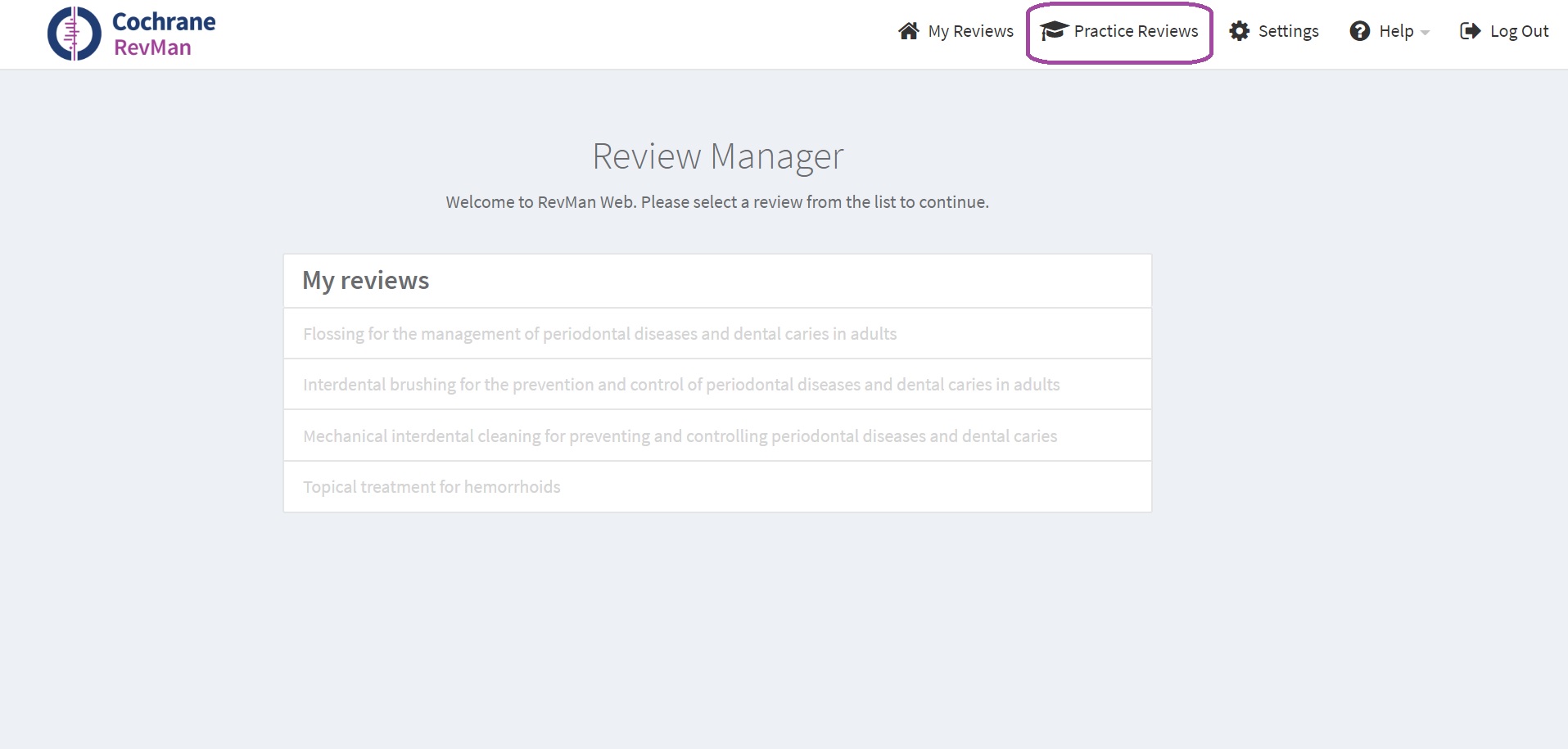1568x749 pixels.
Task: Select the Interdental brushing review
Action: pos(680,385)
